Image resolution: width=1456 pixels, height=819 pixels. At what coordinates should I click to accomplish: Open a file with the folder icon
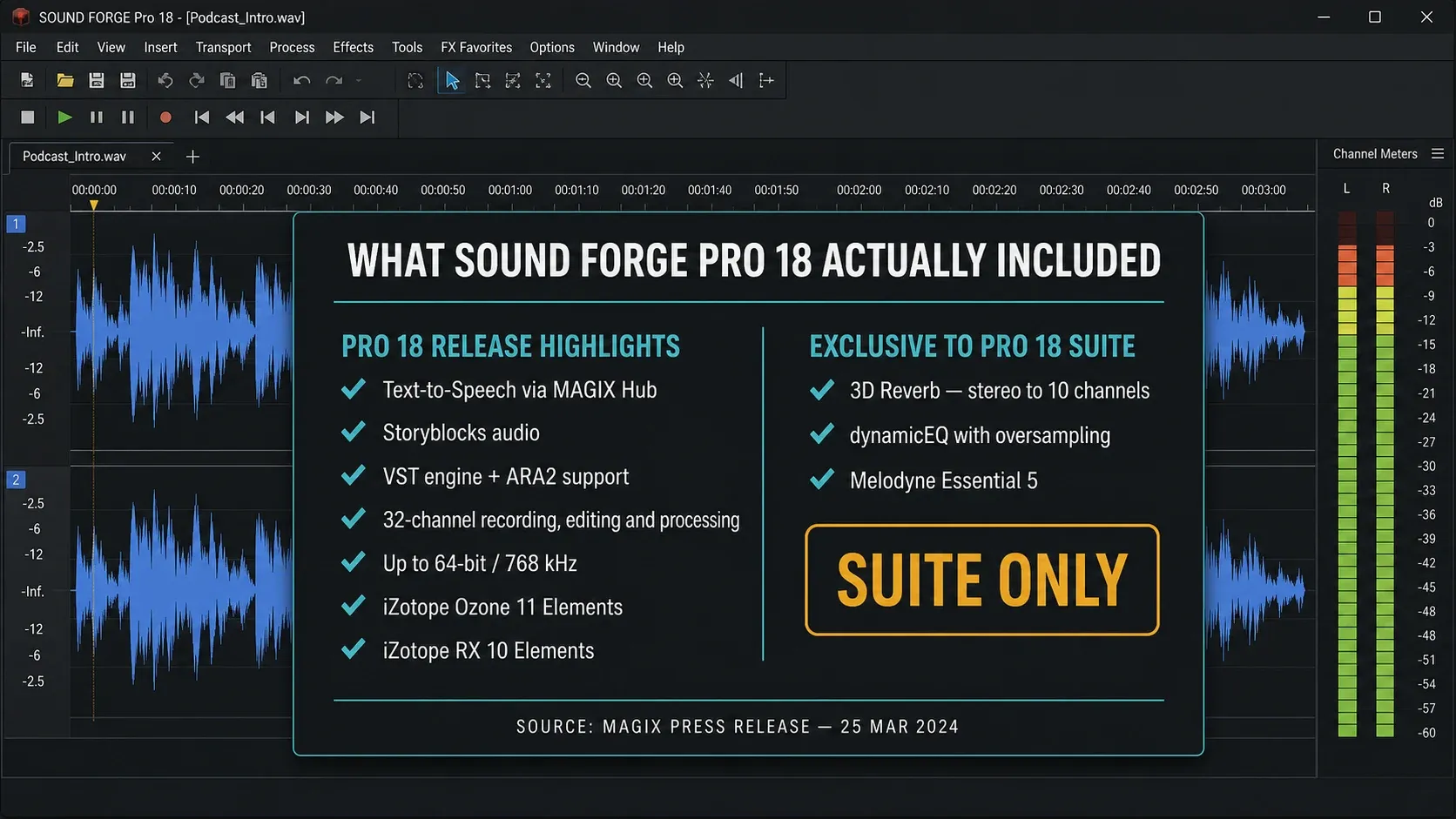click(64, 80)
